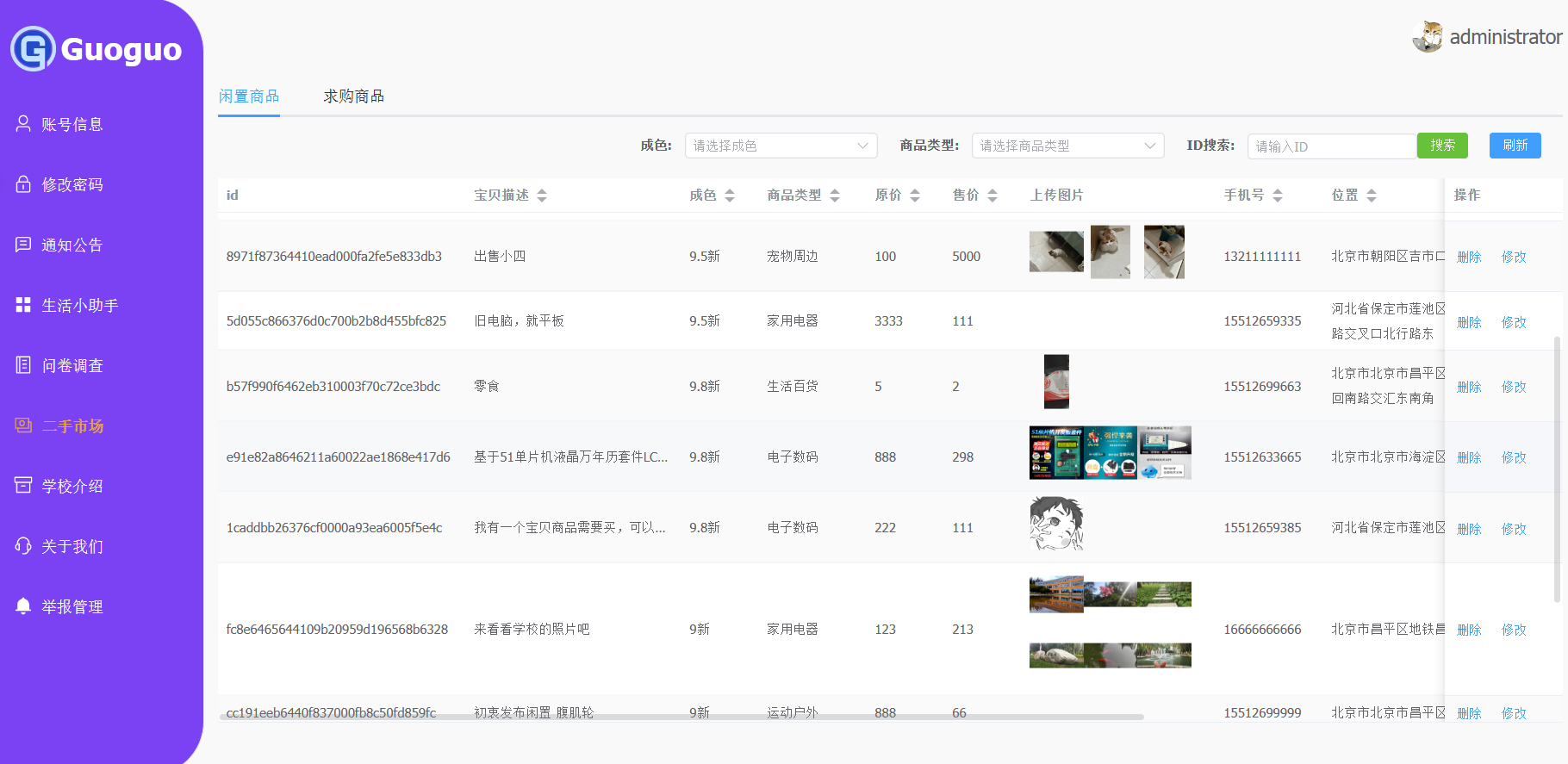Open second cat photo in 出售小四 row

pos(1111,252)
